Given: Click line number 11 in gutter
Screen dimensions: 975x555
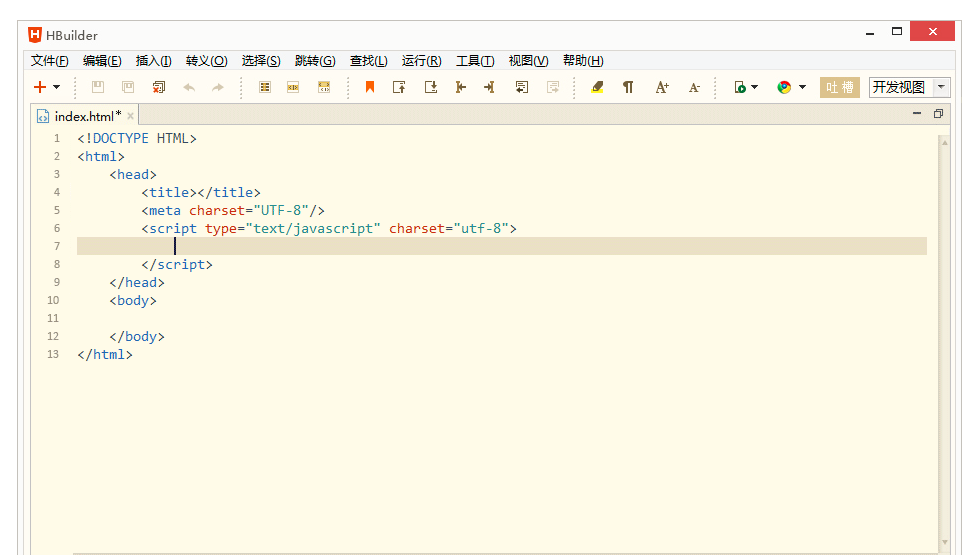Looking at the screenshot, I should pos(53,318).
